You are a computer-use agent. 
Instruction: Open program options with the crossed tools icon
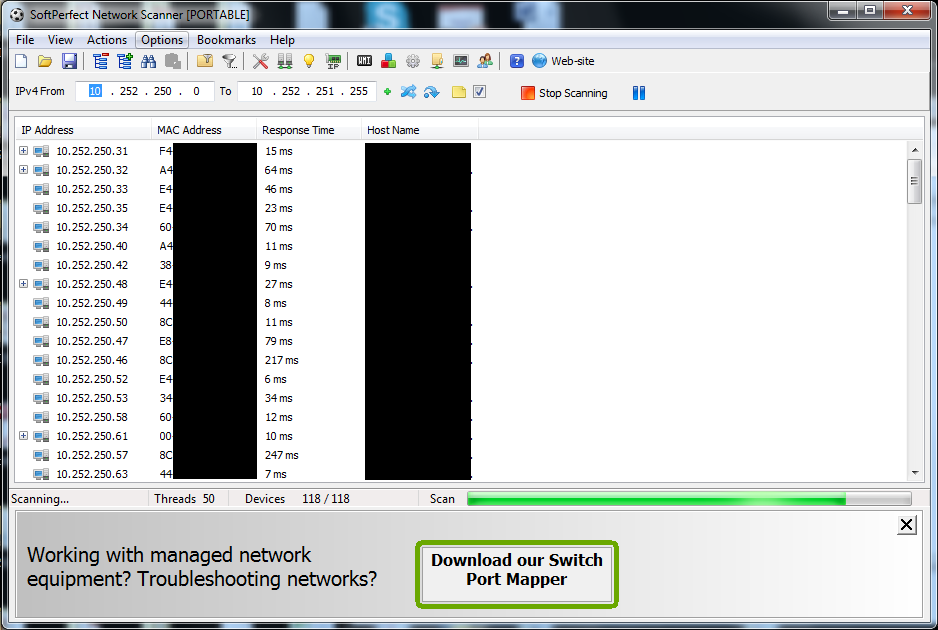click(260, 61)
